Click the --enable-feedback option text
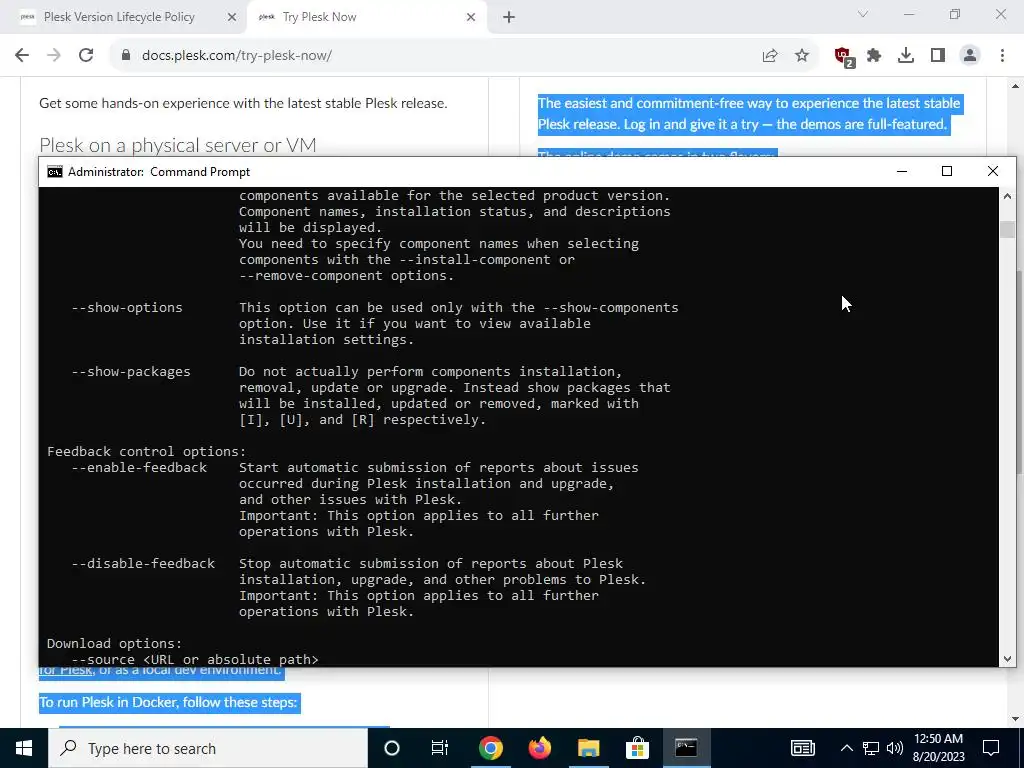The height and width of the screenshot is (768, 1024). (139, 468)
